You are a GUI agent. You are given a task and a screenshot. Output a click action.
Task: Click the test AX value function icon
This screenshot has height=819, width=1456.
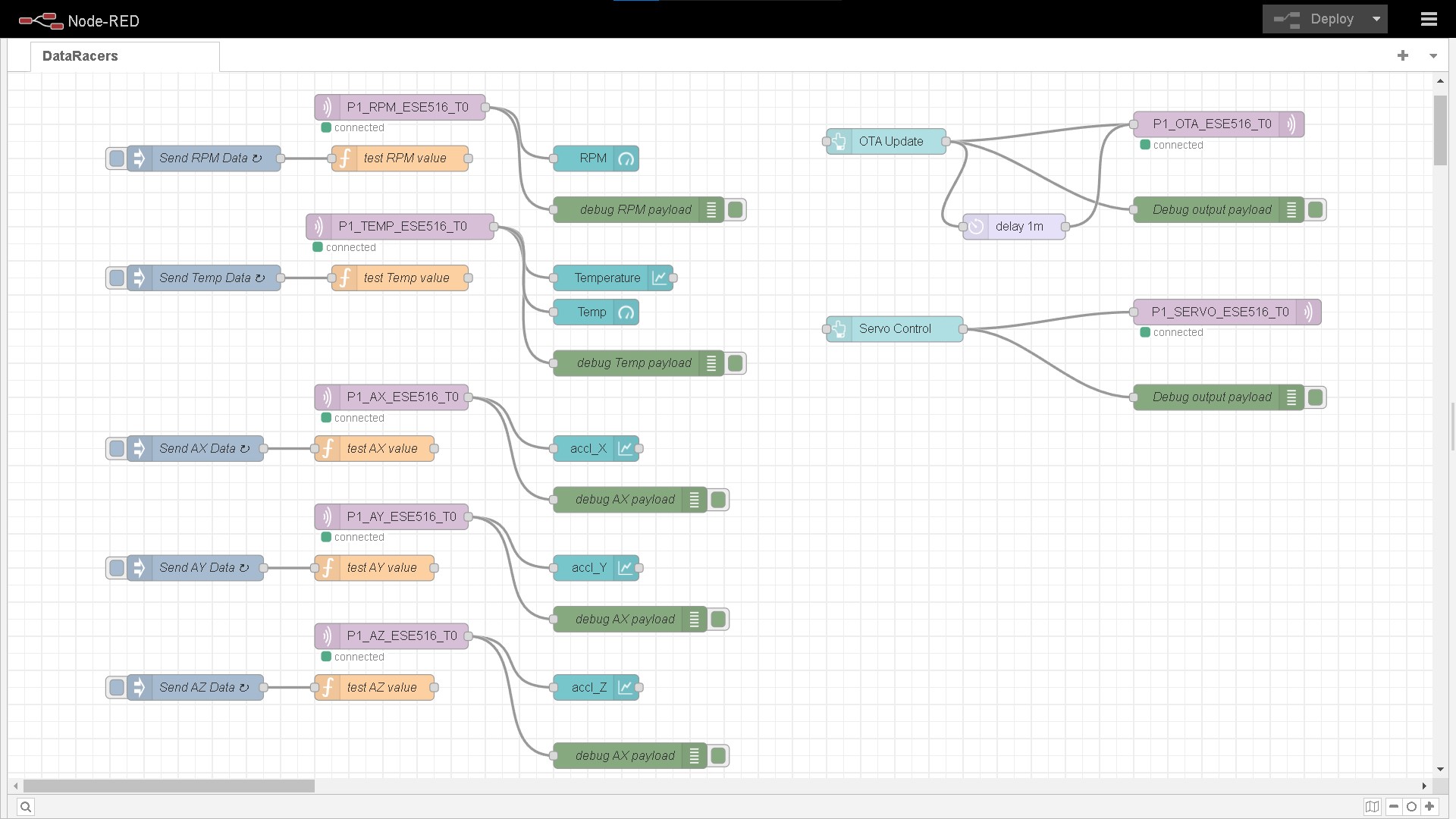(x=328, y=449)
